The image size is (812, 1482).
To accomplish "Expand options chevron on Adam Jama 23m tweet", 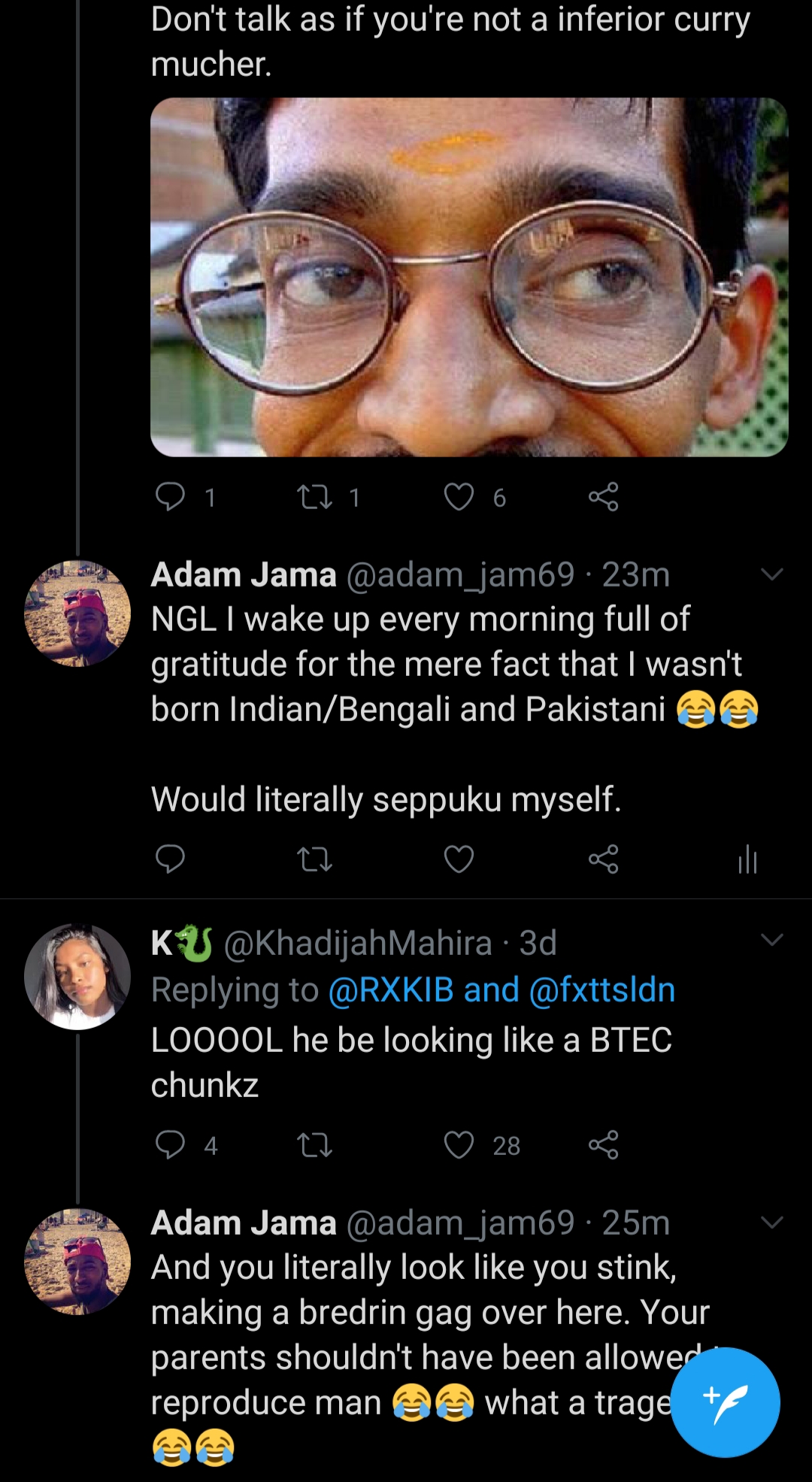I will click(x=772, y=574).
